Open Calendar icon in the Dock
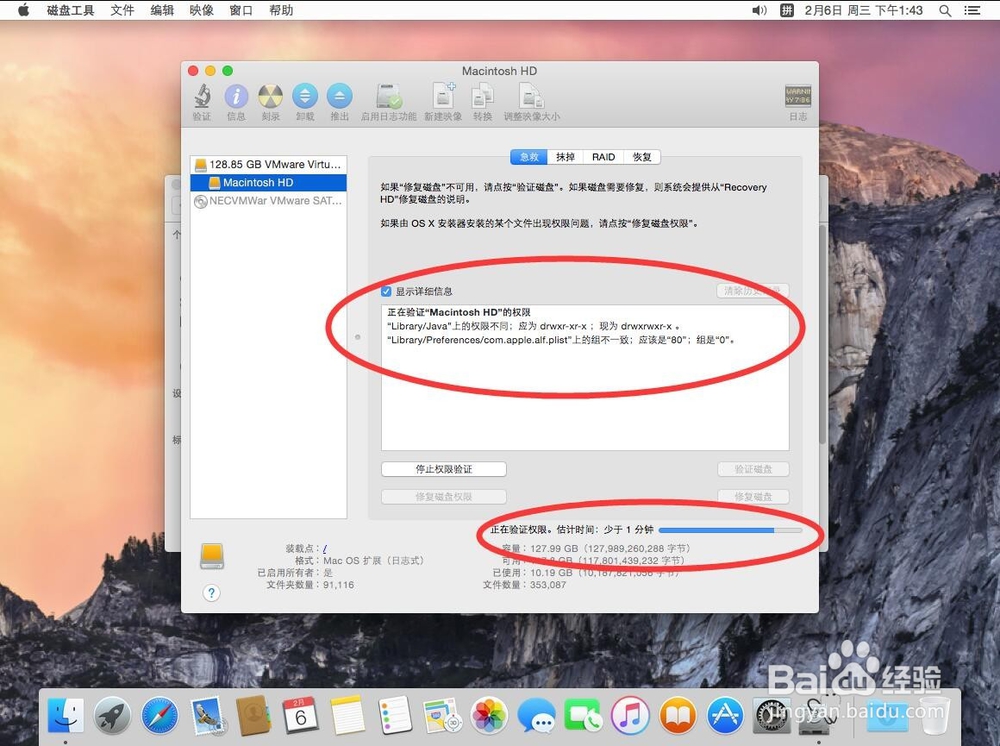This screenshot has height=746, width=1000. 300,715
